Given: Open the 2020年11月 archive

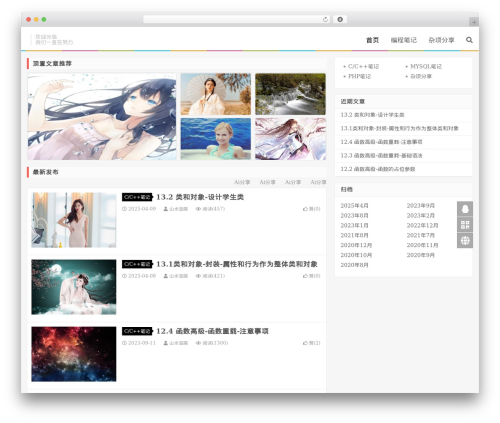Looking at the screenshot, I should [422, 245].
